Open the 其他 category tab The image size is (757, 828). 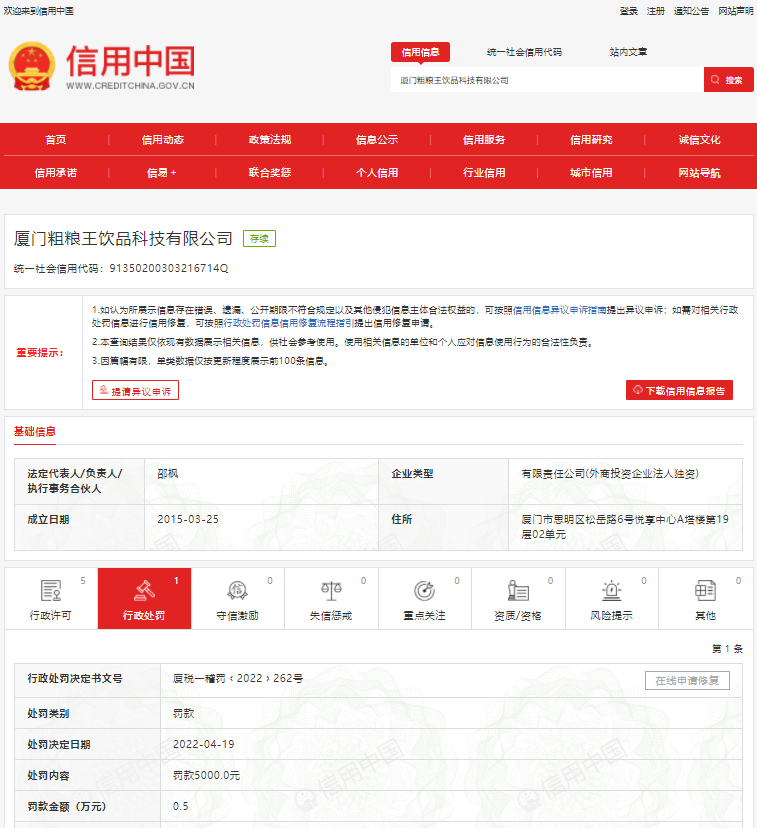(706, 599)
